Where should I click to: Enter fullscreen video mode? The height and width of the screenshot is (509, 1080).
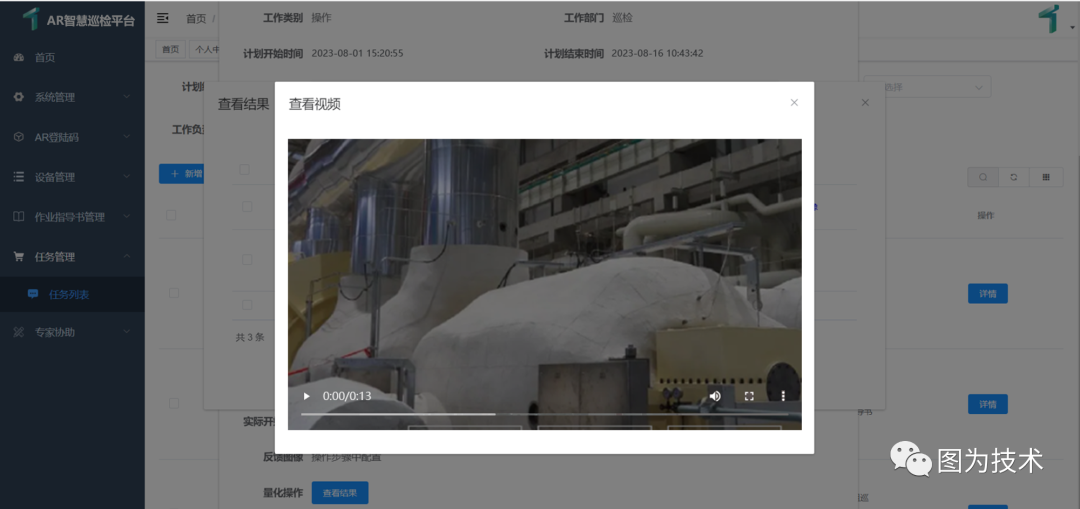[749, 396]
